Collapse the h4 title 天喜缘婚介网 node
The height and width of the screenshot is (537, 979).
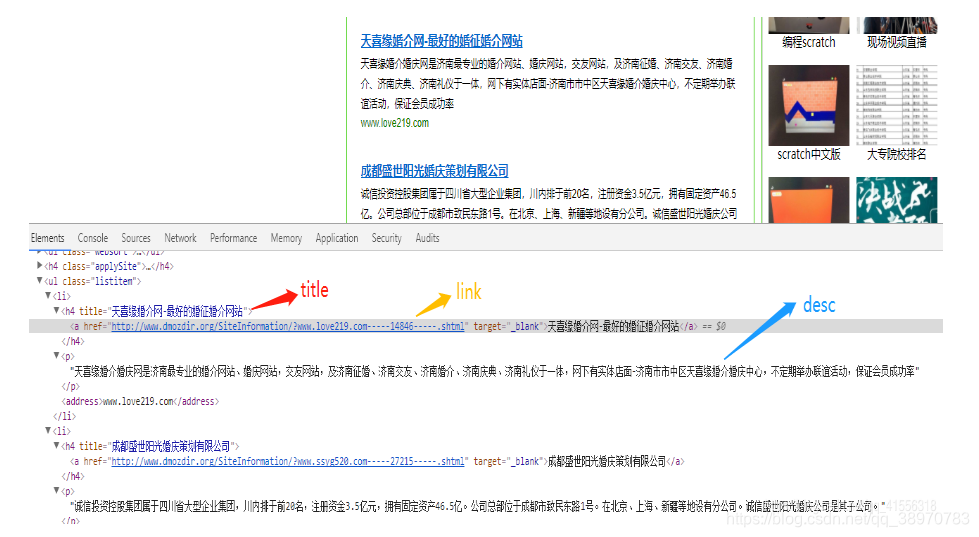[56, 310]
